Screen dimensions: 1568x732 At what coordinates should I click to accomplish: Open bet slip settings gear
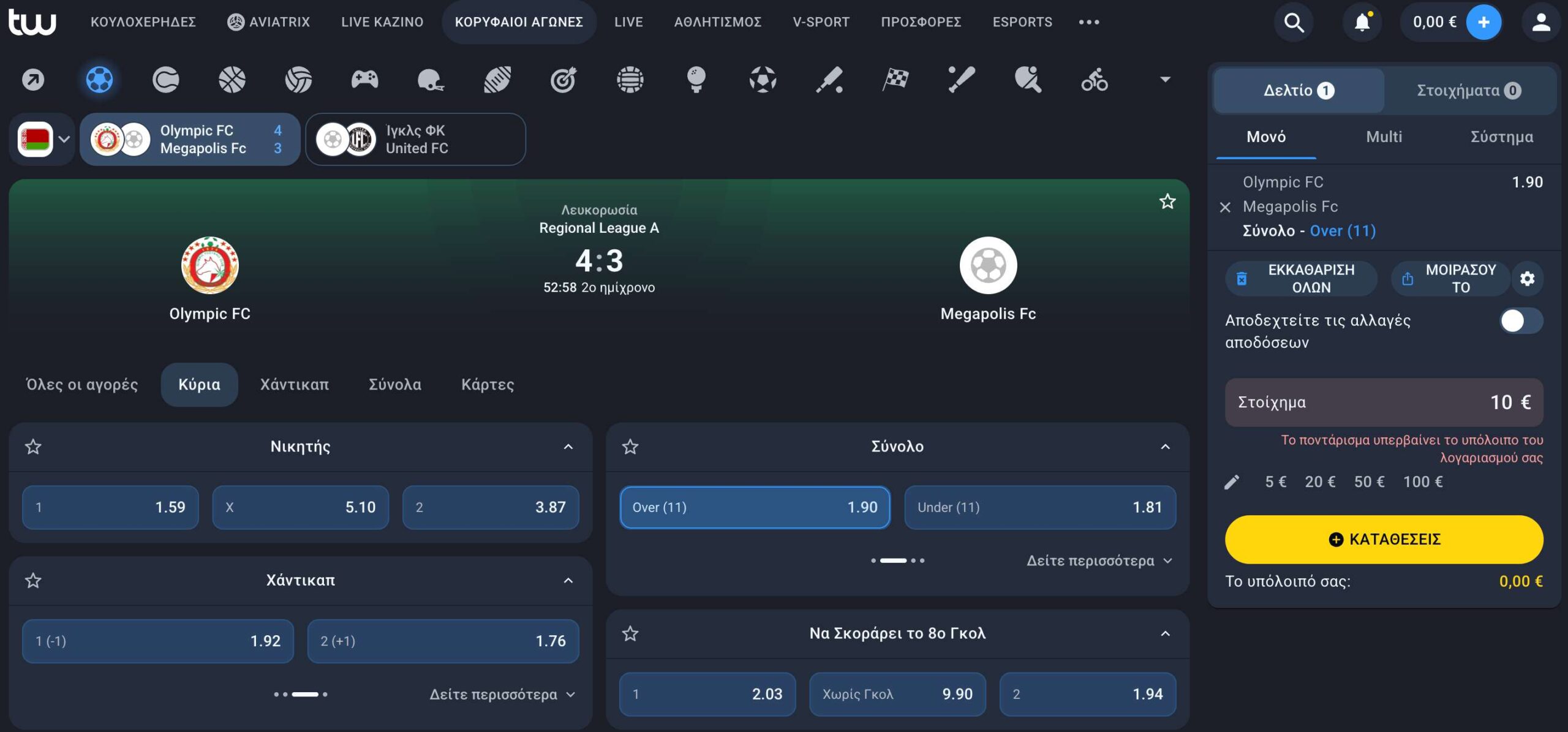[x=1527, y=279]
